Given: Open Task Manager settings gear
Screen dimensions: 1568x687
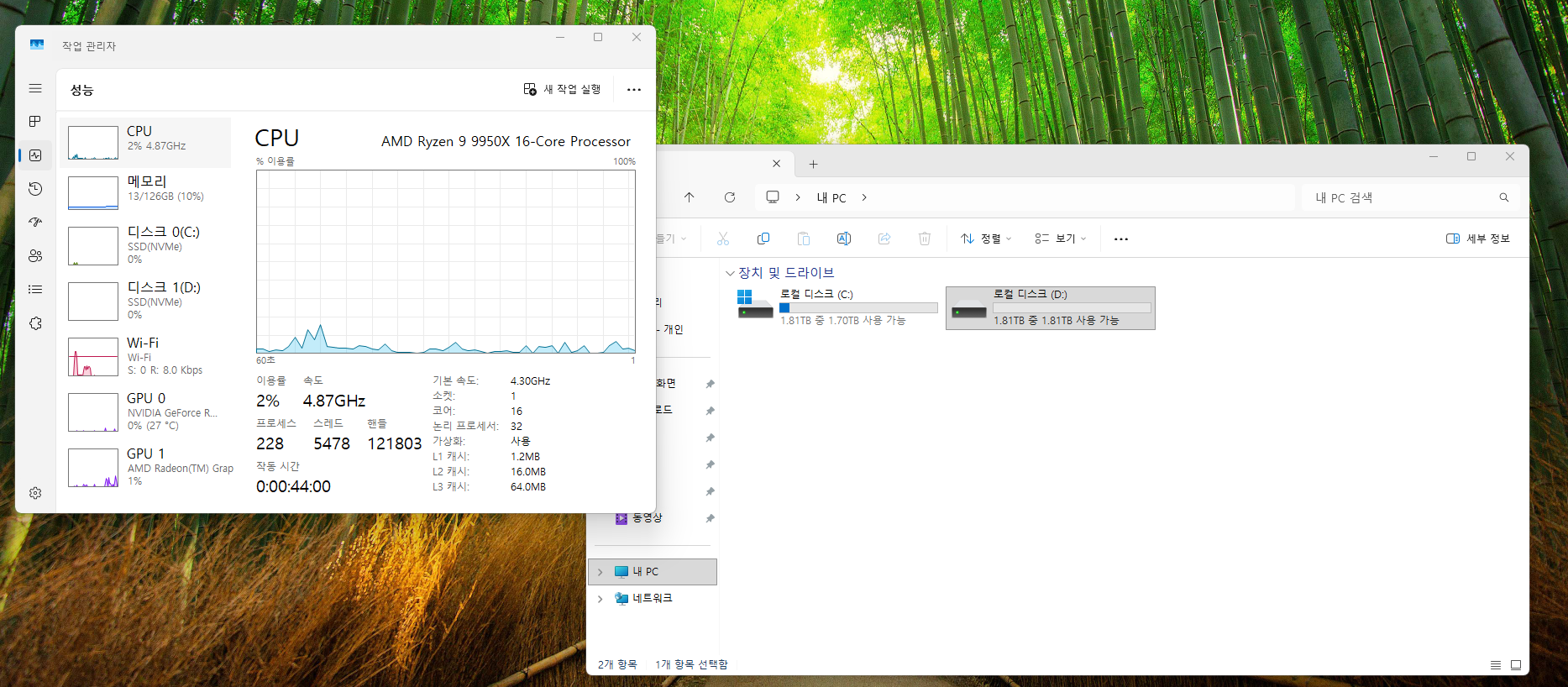Looking at the screenshot, I should pos(35,493).
